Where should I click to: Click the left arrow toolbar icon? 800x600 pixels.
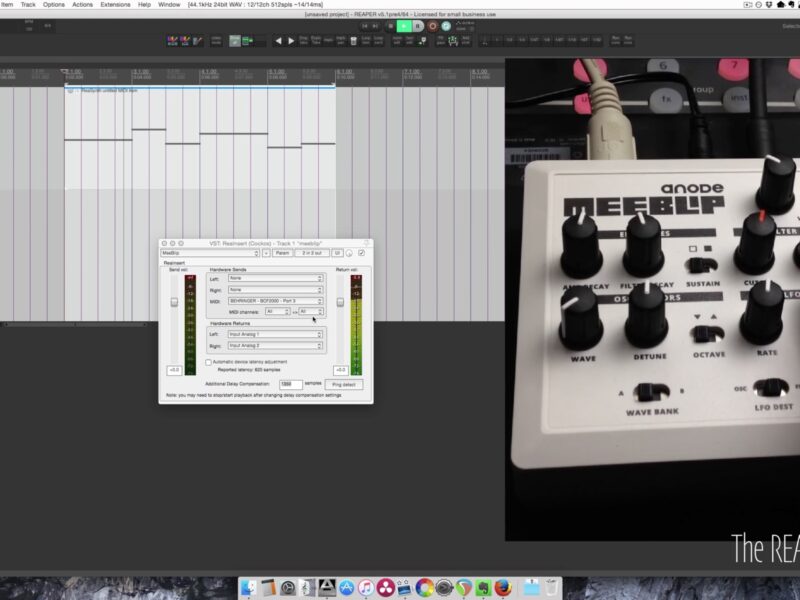(x=279, y=41)
